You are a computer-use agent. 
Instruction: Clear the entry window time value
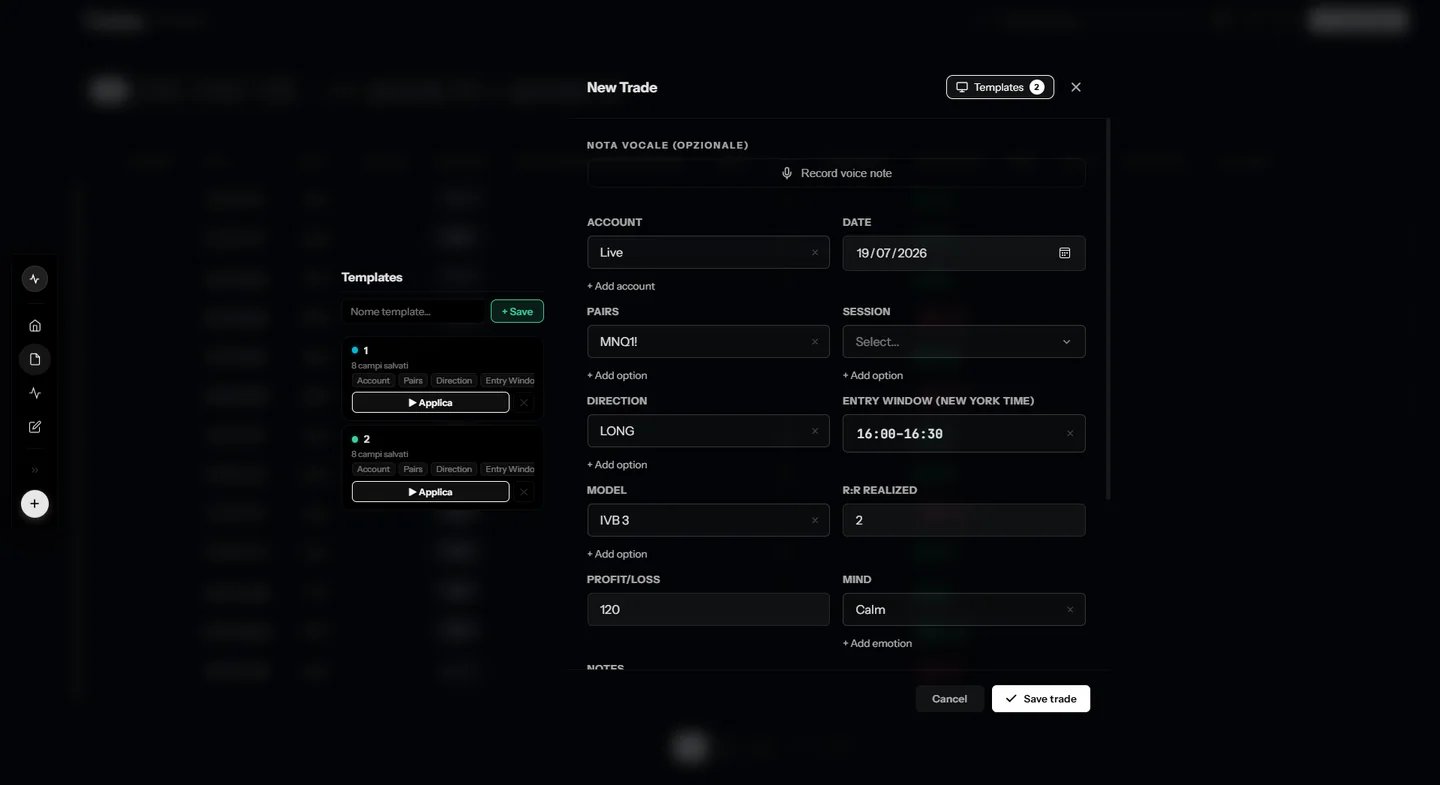point(1070,433)
